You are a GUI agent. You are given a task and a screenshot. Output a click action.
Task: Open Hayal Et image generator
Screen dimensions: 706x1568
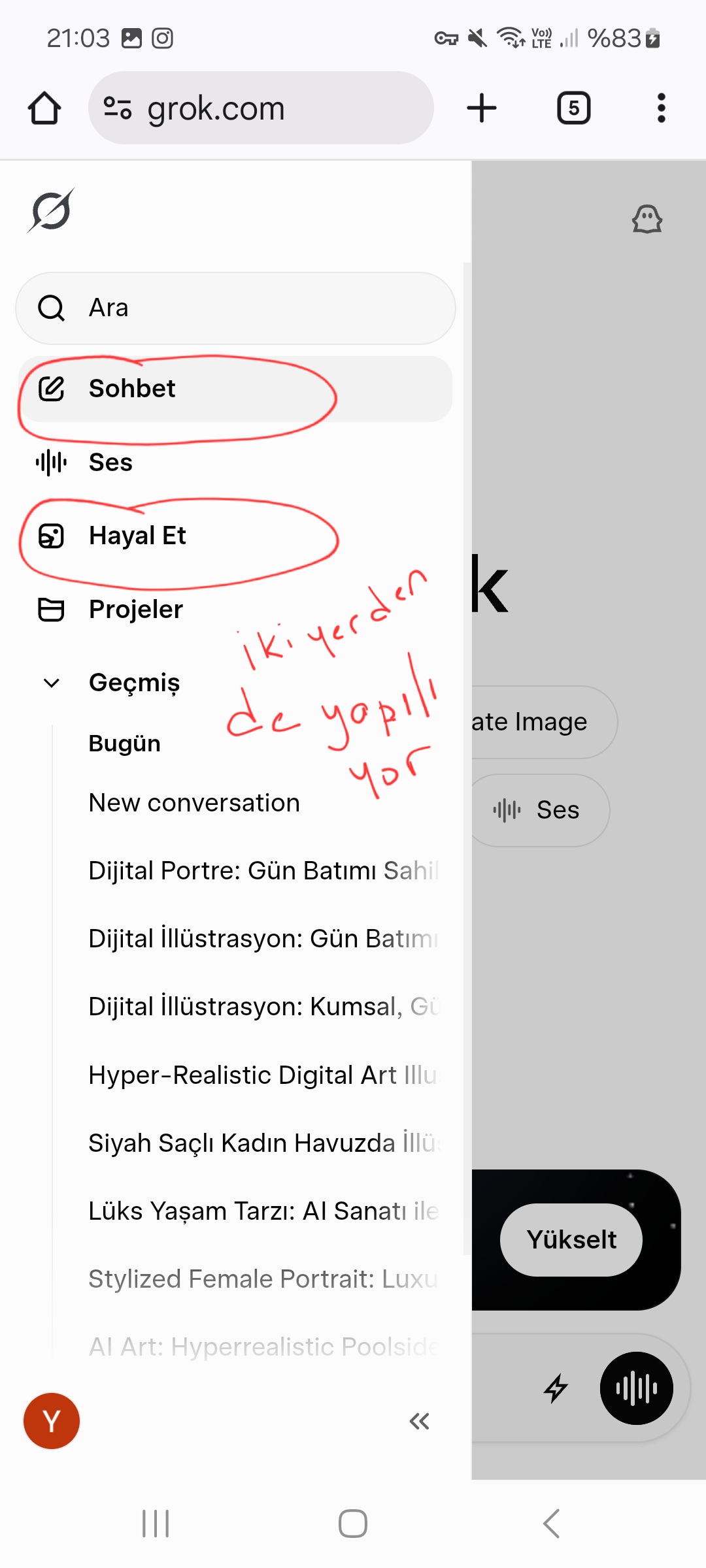coord(235,536)
